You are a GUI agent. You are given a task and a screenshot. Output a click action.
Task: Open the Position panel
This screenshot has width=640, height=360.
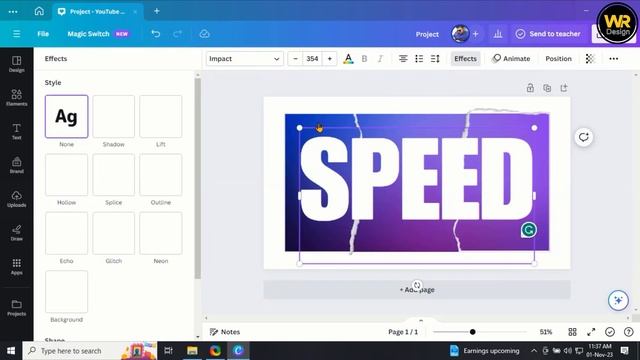coord(558,59)
